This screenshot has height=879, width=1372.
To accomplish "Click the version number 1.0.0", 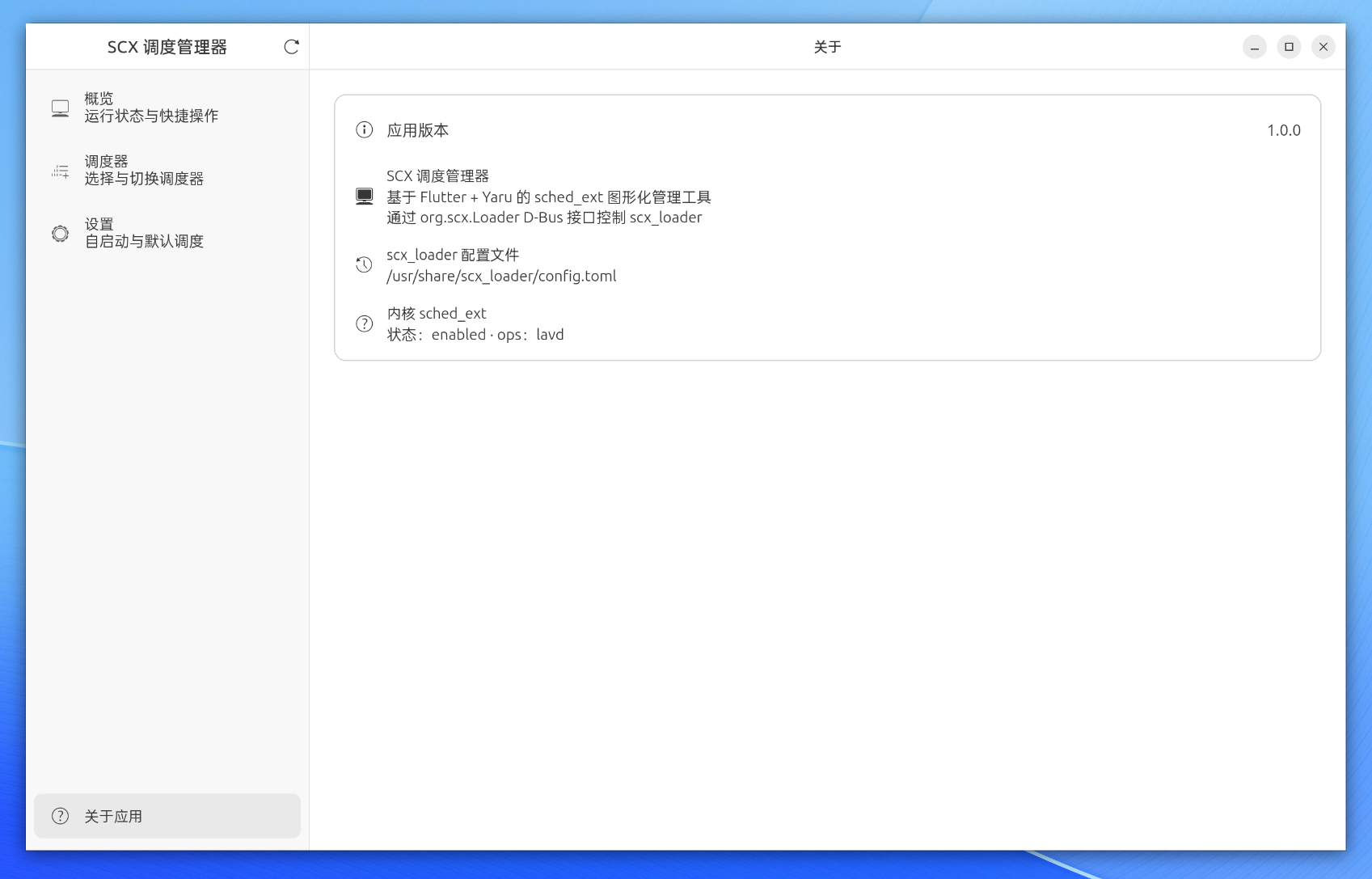I will point(1283,130).
